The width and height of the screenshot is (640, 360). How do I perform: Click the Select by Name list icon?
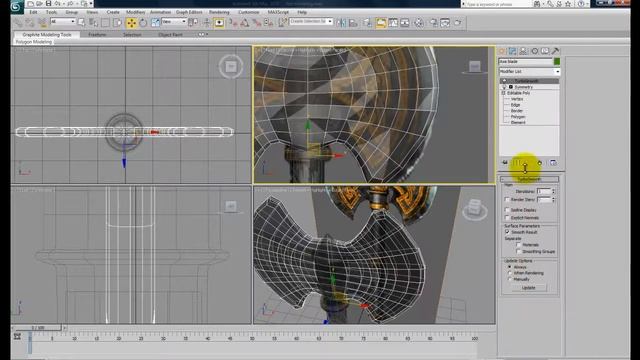tap(93, 22)
